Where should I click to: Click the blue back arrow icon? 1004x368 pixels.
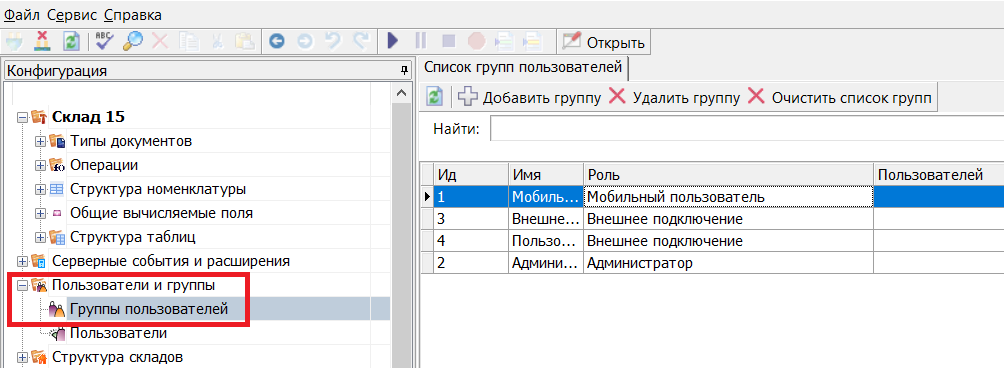coord(277,42)
